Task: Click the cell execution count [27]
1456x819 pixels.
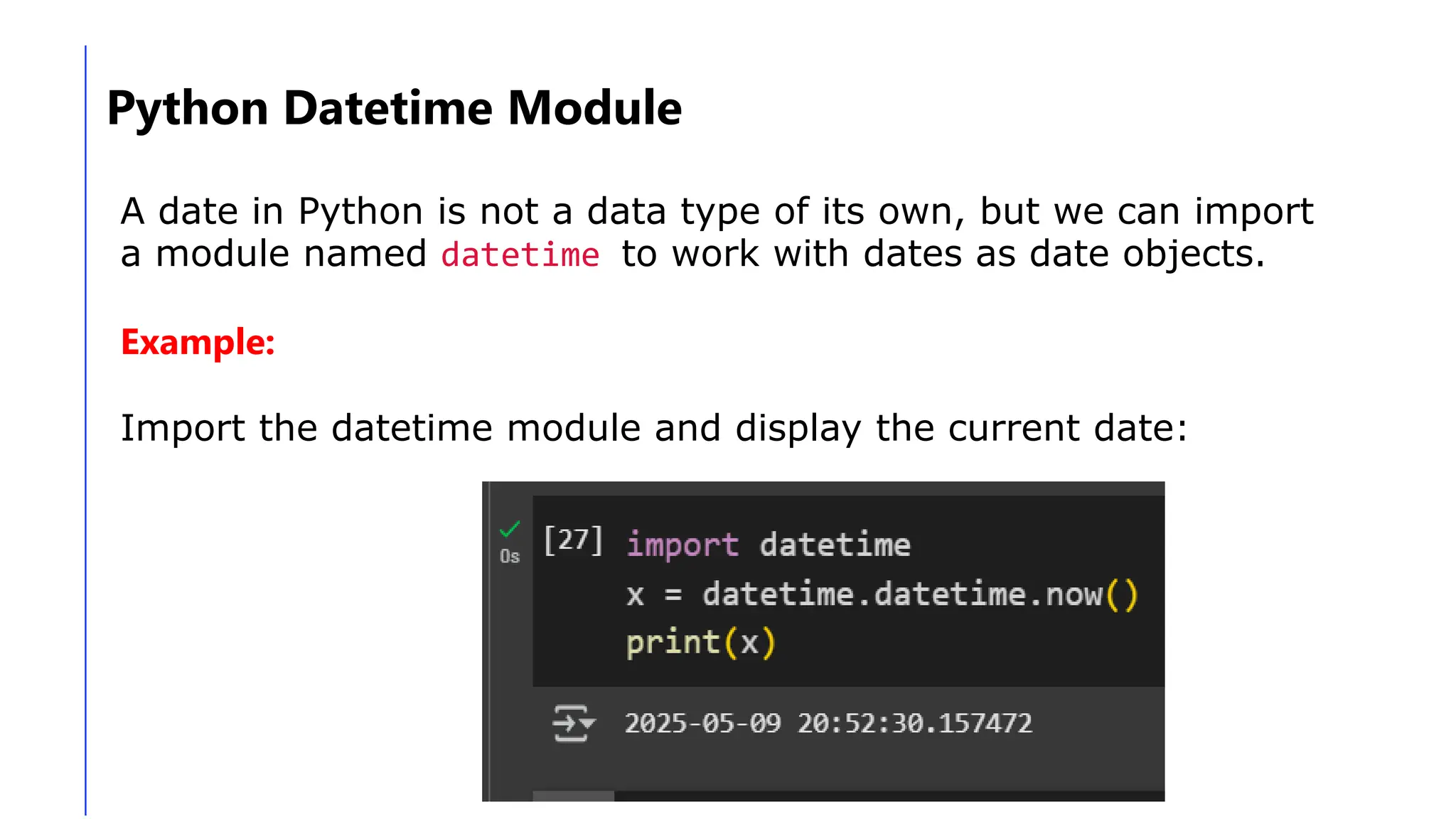Action: pyautogui.click(x=573, y=541)
